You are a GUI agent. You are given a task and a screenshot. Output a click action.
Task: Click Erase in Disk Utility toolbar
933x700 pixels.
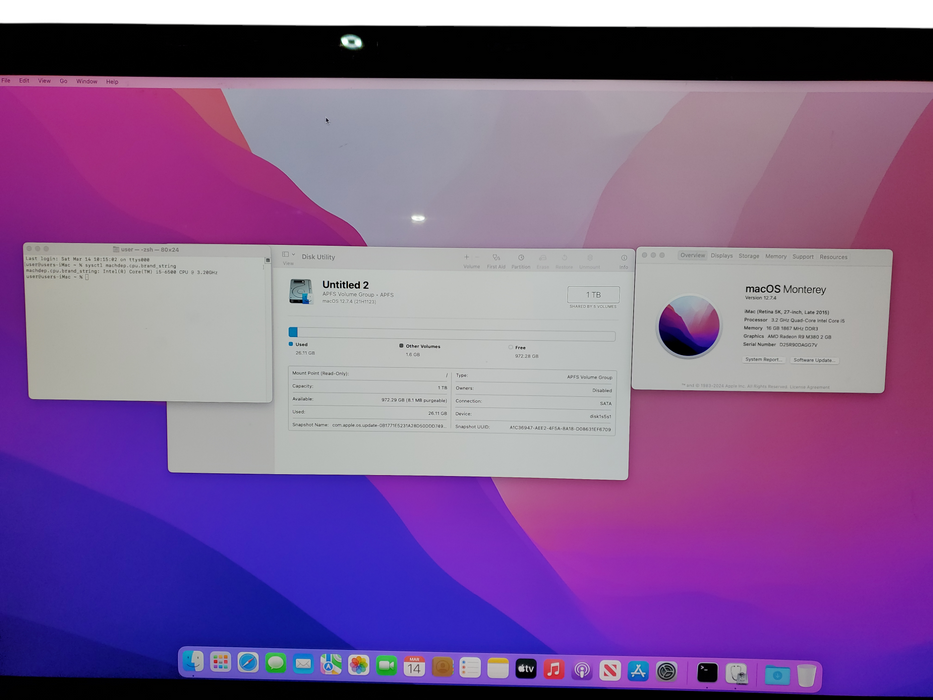[543, 262]
